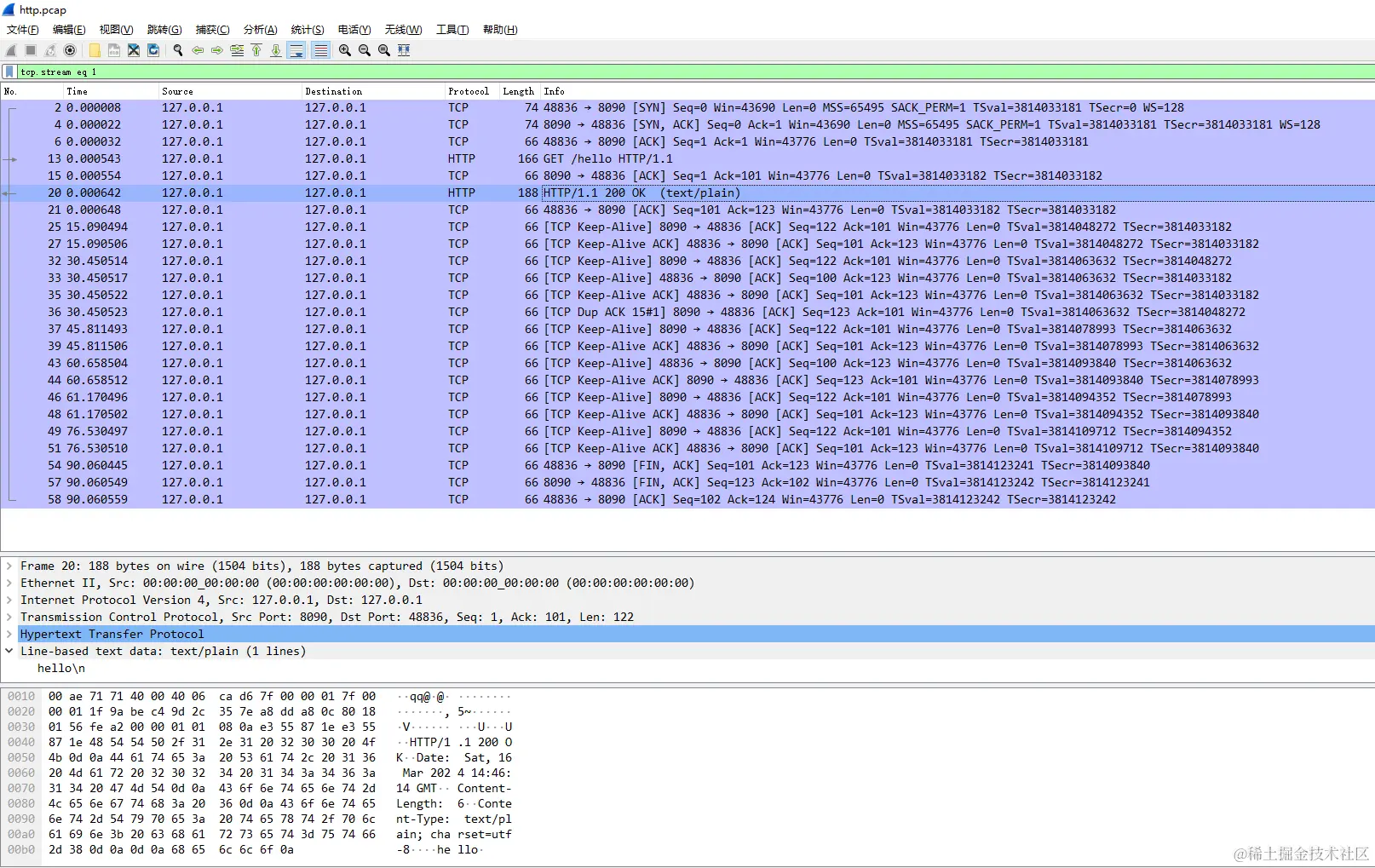Reset text to normal size
Screen dimensions: 1375x868
[x=384, y=50]
